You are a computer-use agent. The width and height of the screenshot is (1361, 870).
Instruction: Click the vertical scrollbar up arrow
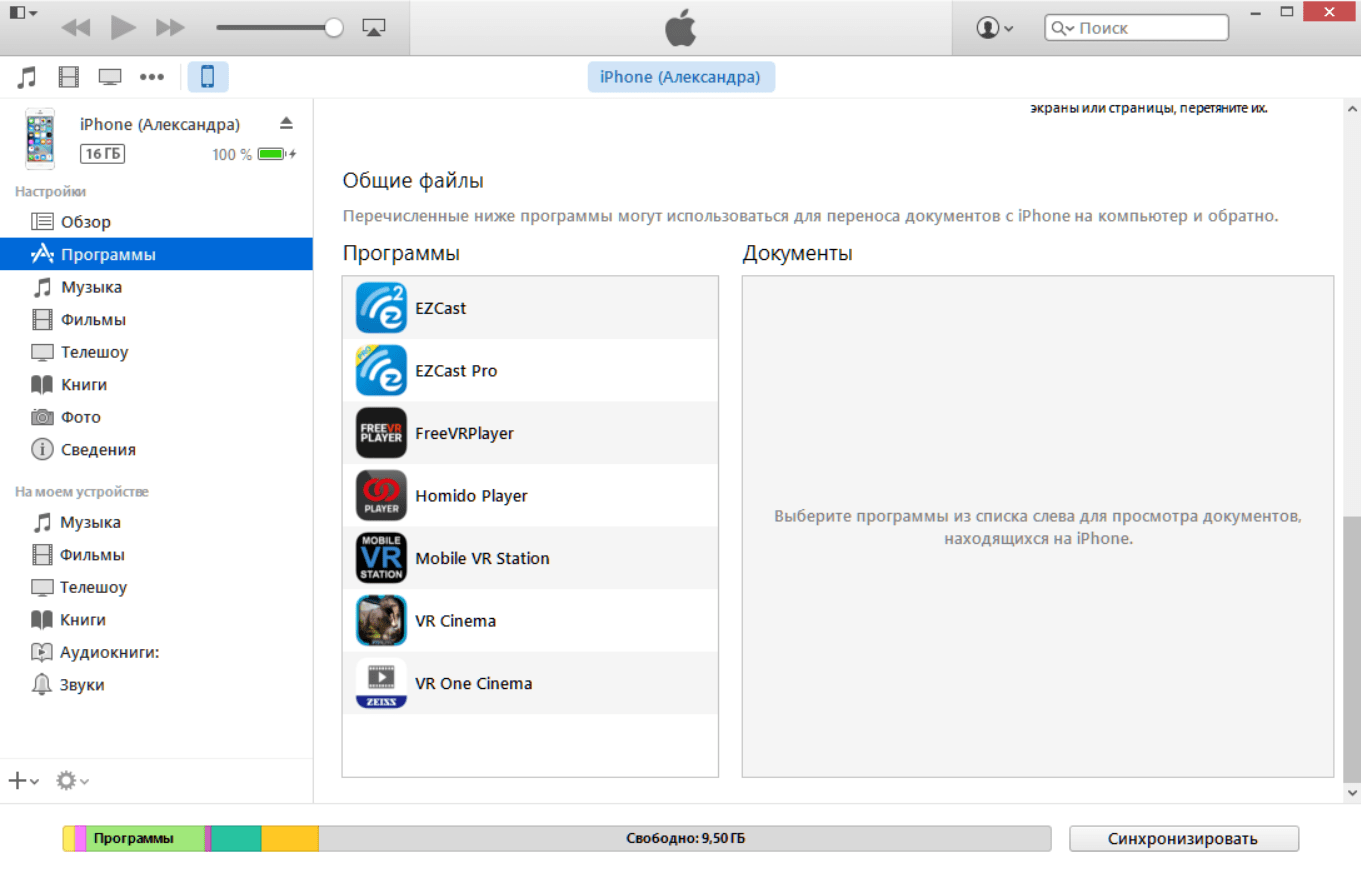[1352, 108]
